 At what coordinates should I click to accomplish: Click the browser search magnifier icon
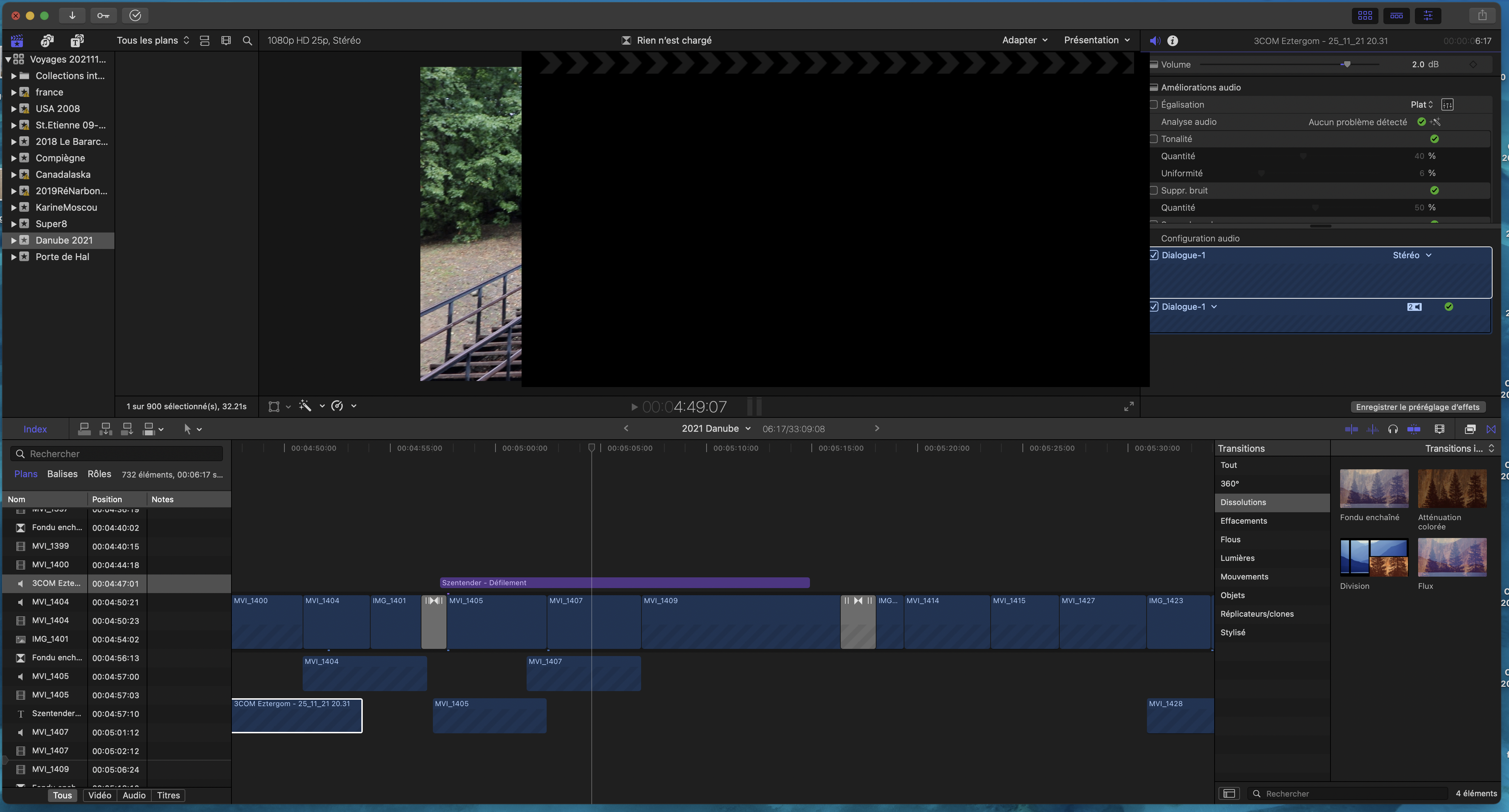247,40
